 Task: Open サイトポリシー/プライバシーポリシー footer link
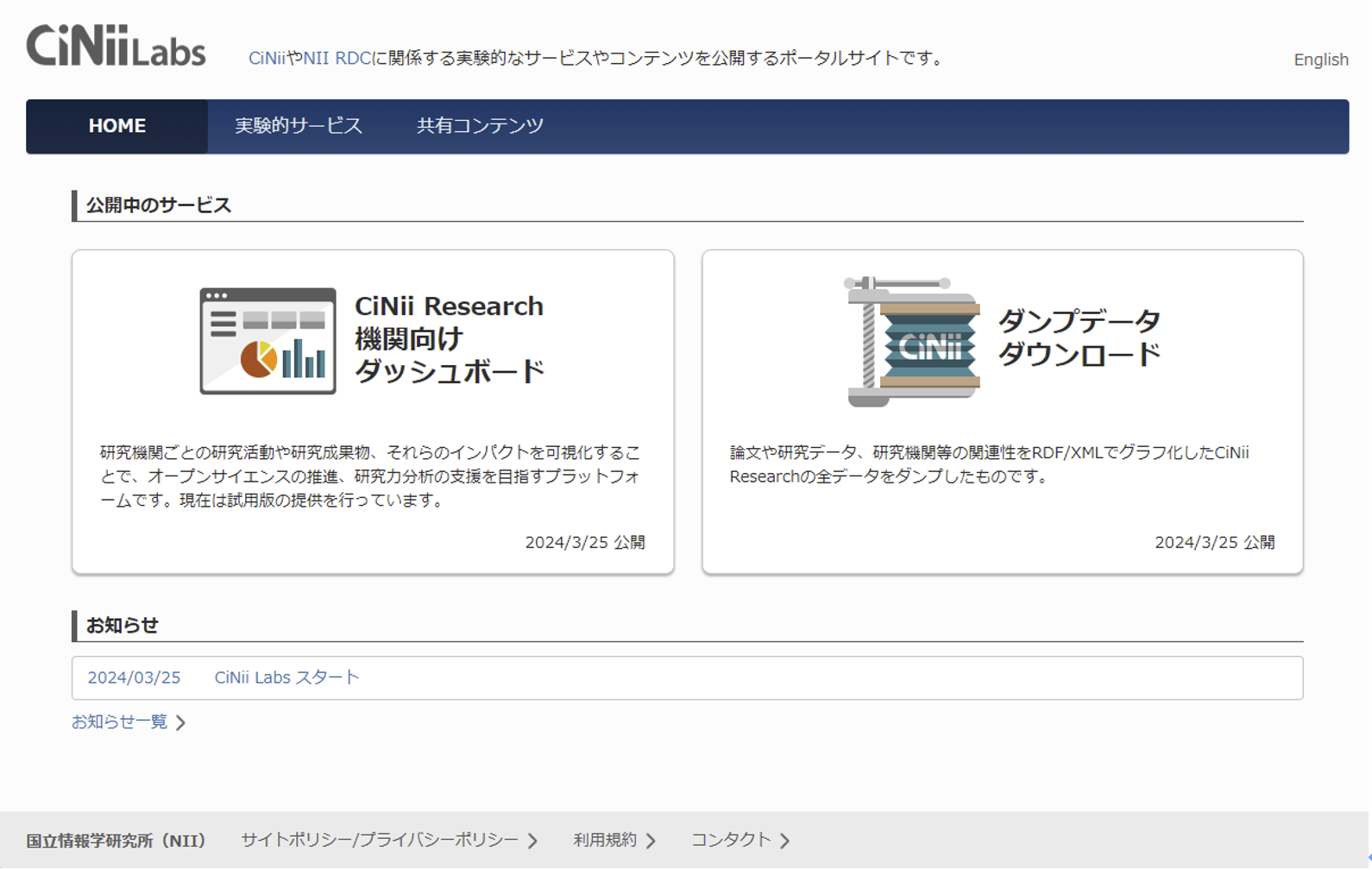point(380,840)
